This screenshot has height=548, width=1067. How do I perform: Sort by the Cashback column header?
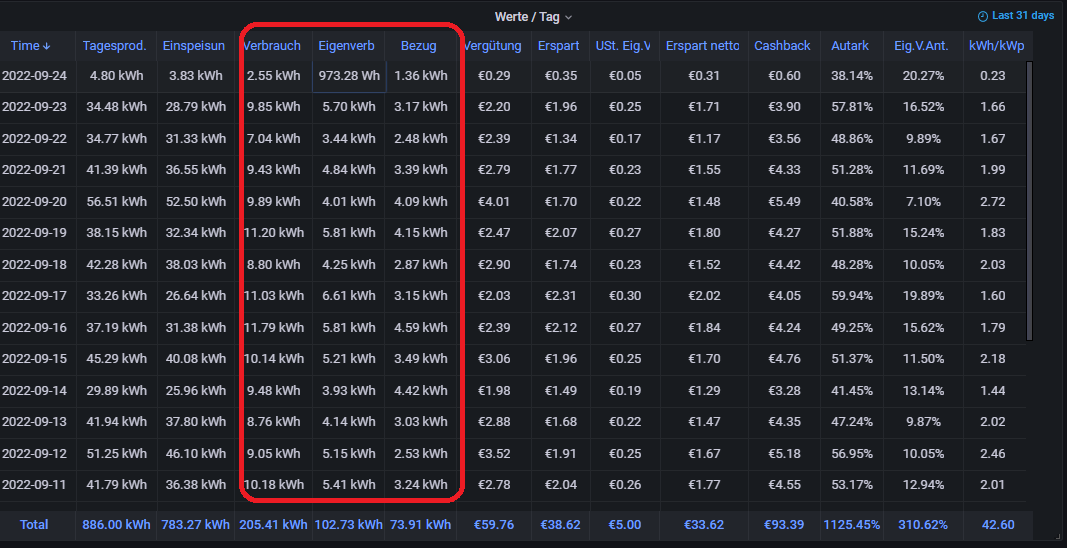(x=782, y=46)
